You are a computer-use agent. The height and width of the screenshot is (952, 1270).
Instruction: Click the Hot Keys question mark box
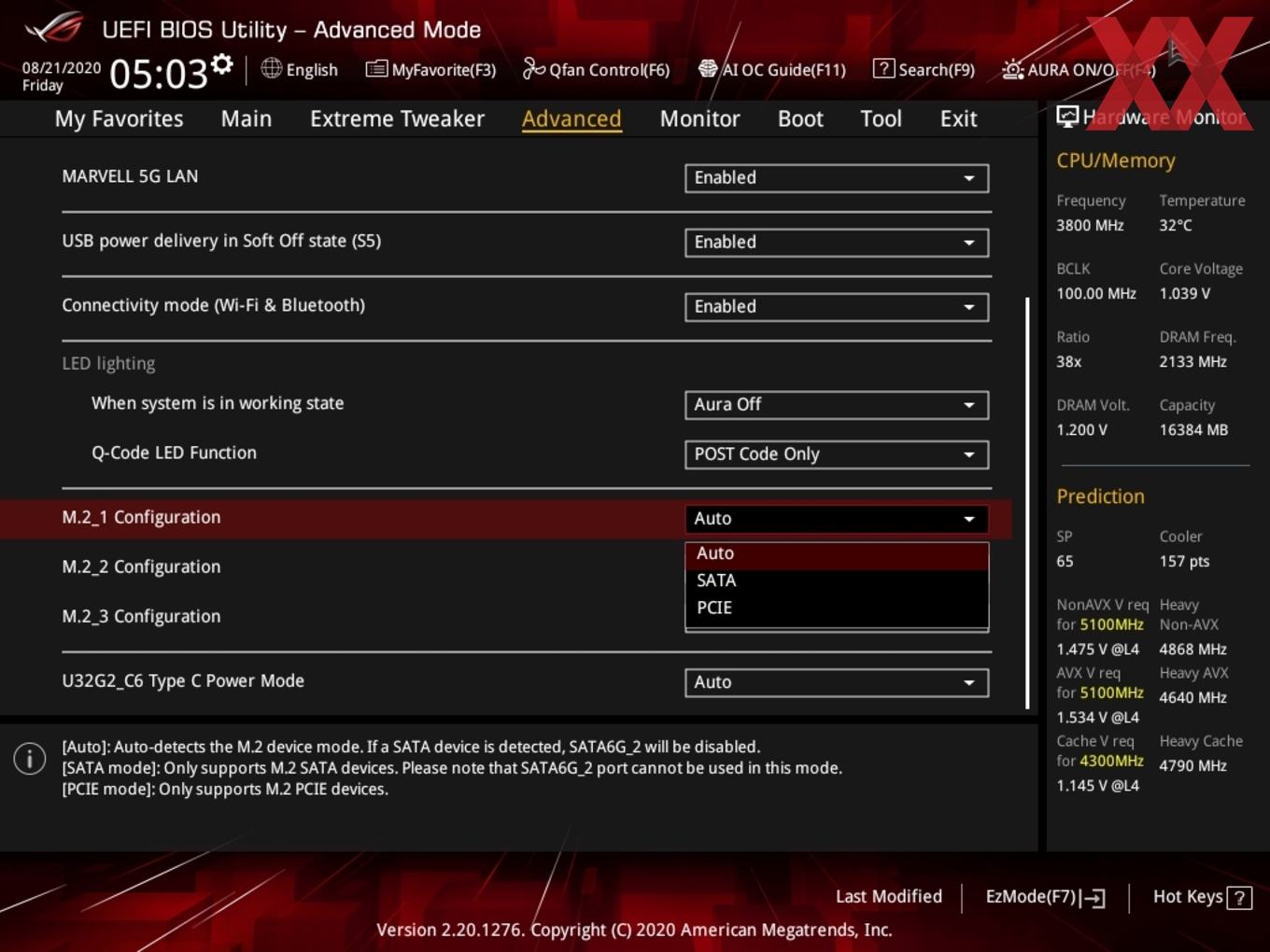click(x=1239, y=898)
